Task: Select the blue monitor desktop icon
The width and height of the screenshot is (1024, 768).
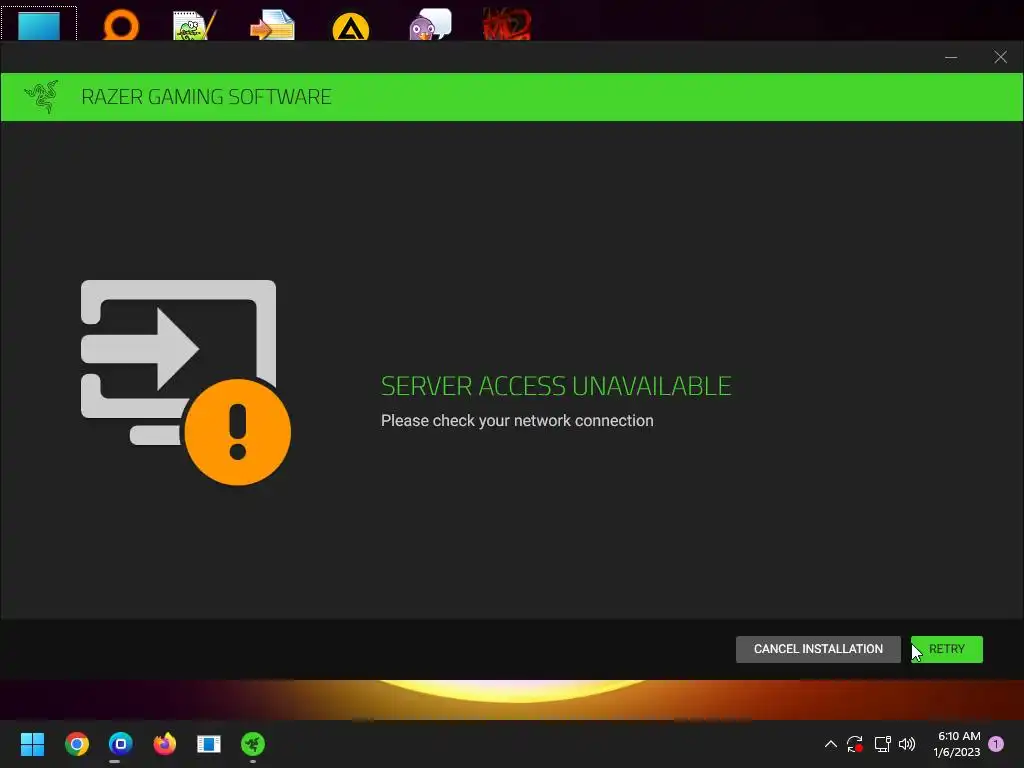Action: click(x=39, y=25)
